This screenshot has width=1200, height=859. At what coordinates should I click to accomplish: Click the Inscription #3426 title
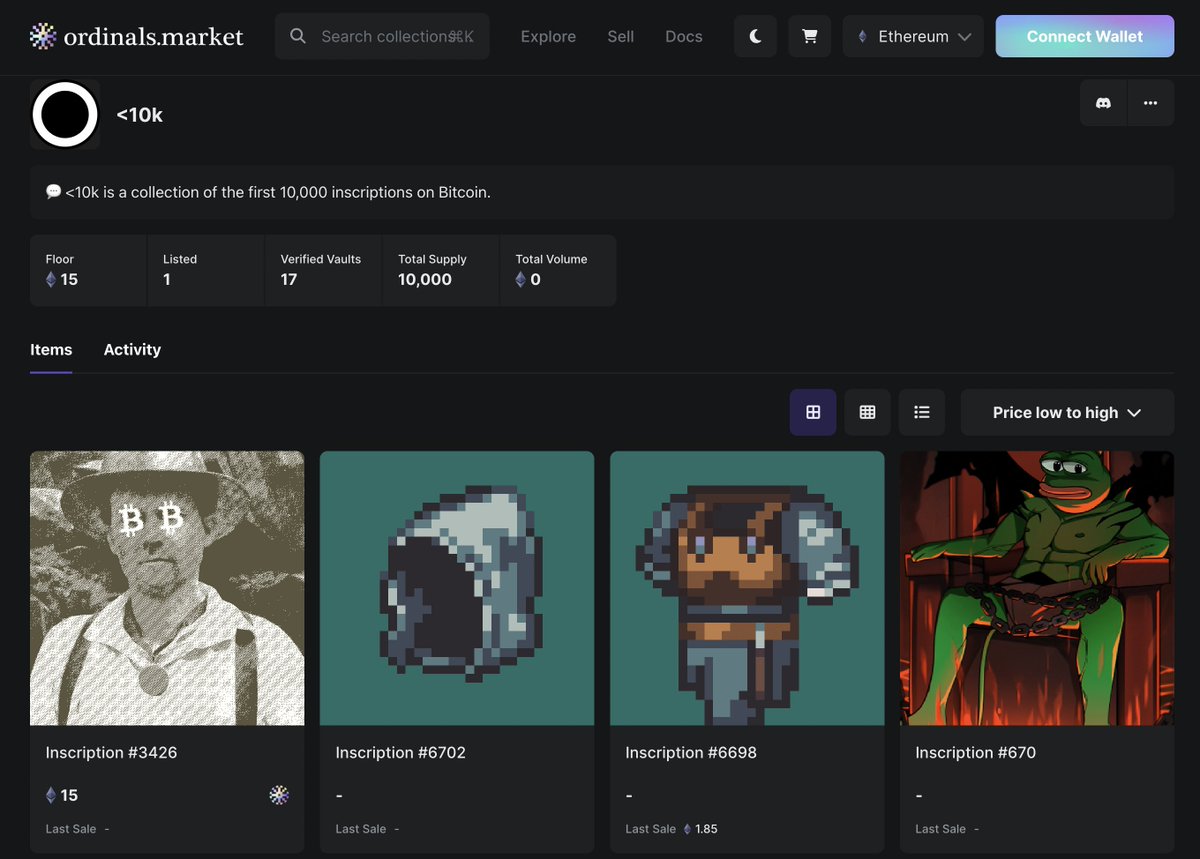point(111,752)
